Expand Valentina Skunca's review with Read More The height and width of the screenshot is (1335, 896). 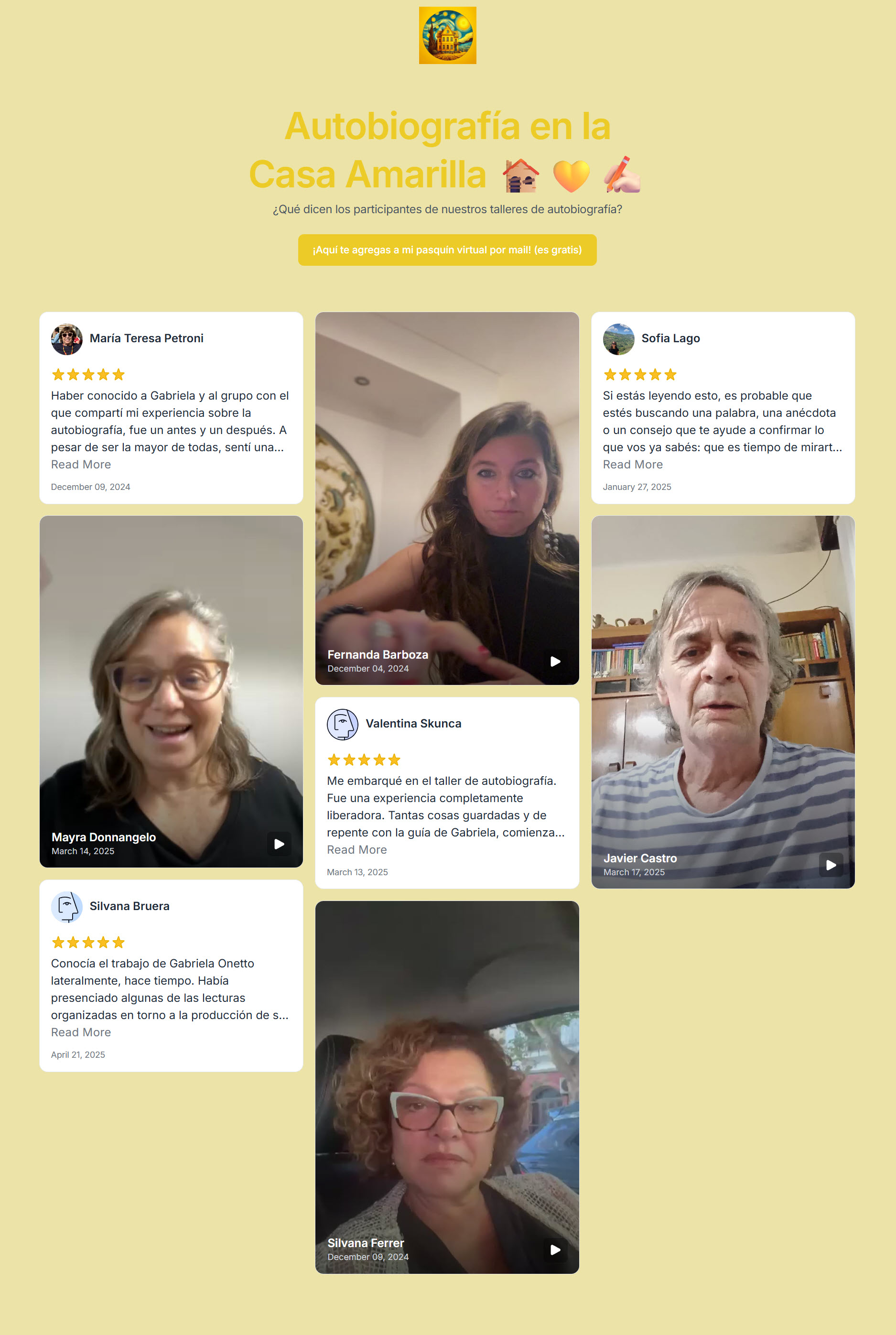click(x=357, y=850)
